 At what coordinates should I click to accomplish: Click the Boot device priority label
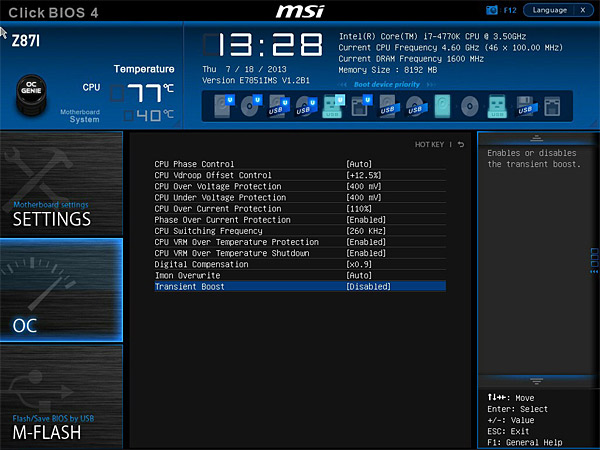coord(386,84)
